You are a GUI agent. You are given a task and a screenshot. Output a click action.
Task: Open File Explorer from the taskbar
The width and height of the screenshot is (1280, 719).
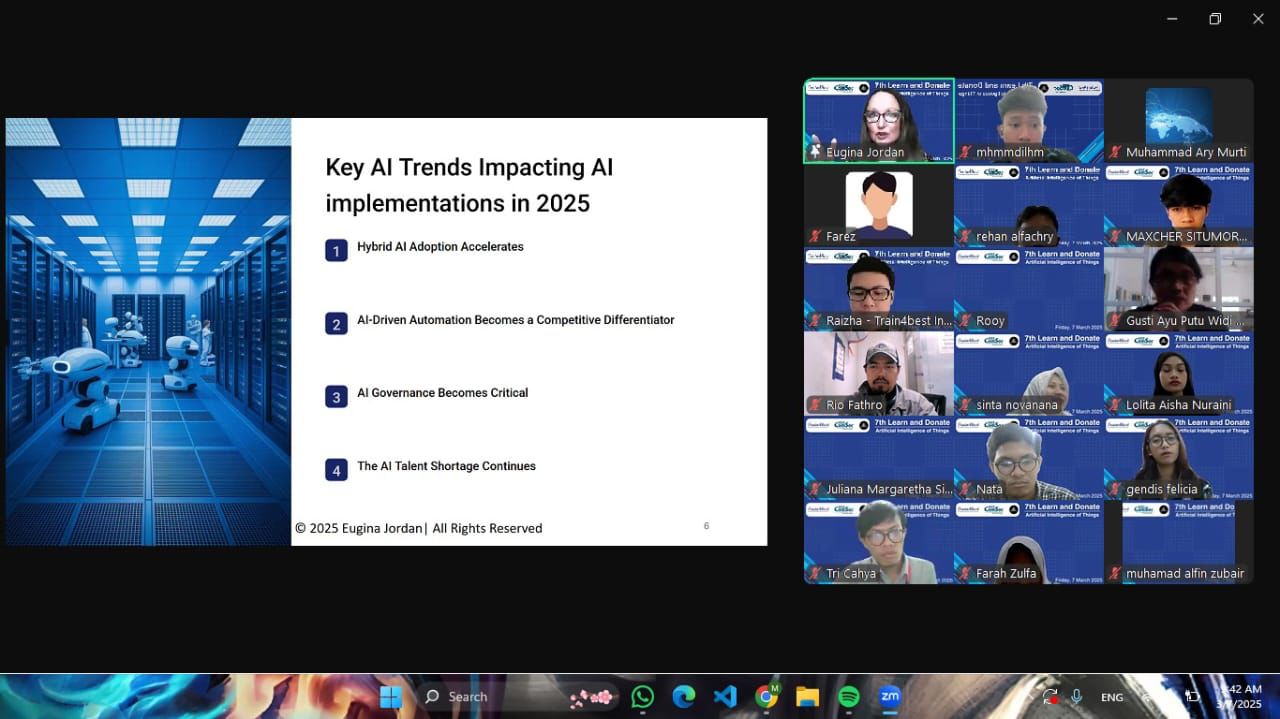pyautogui.click(x=807, y=697)
